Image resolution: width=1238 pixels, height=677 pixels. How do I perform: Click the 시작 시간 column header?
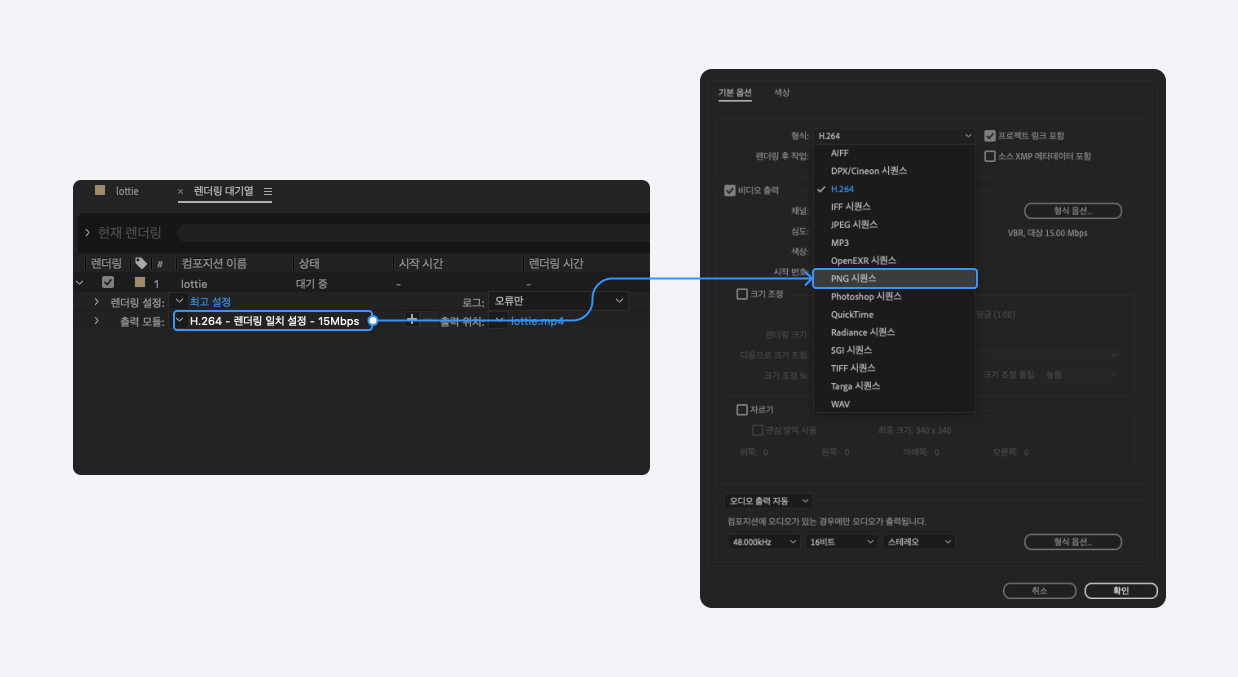pyautogui.click(x=421, y=263)
